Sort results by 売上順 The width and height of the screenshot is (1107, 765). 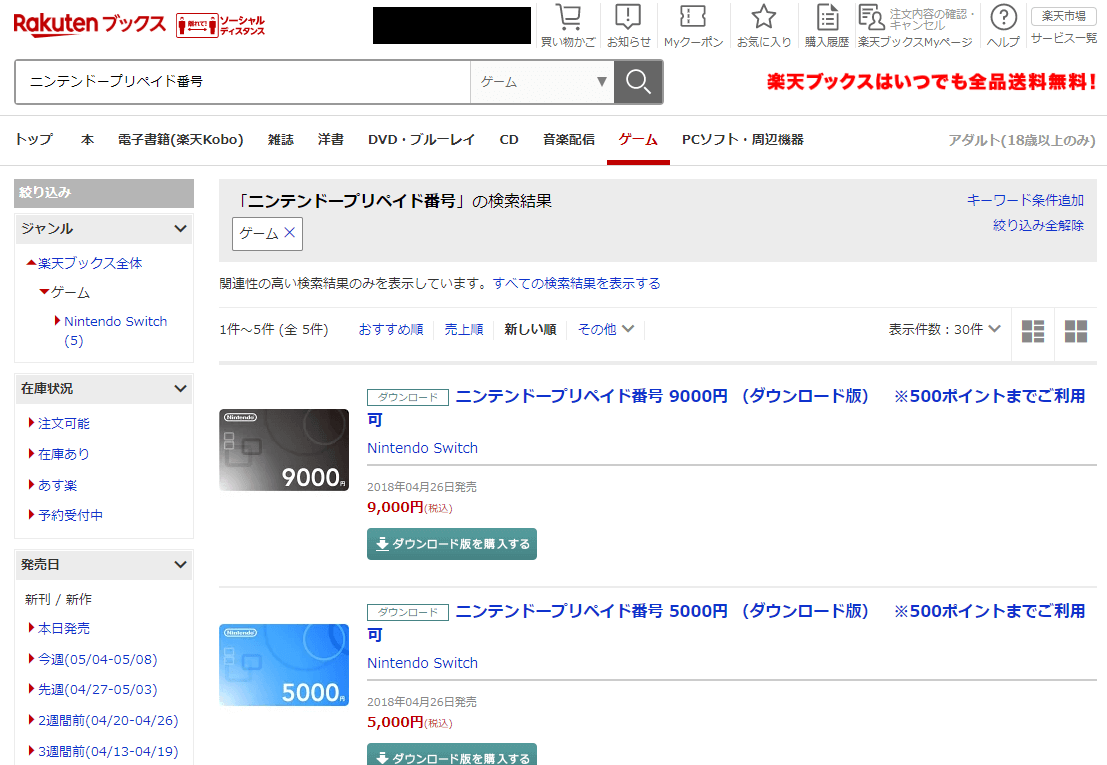tap(464, 330)
